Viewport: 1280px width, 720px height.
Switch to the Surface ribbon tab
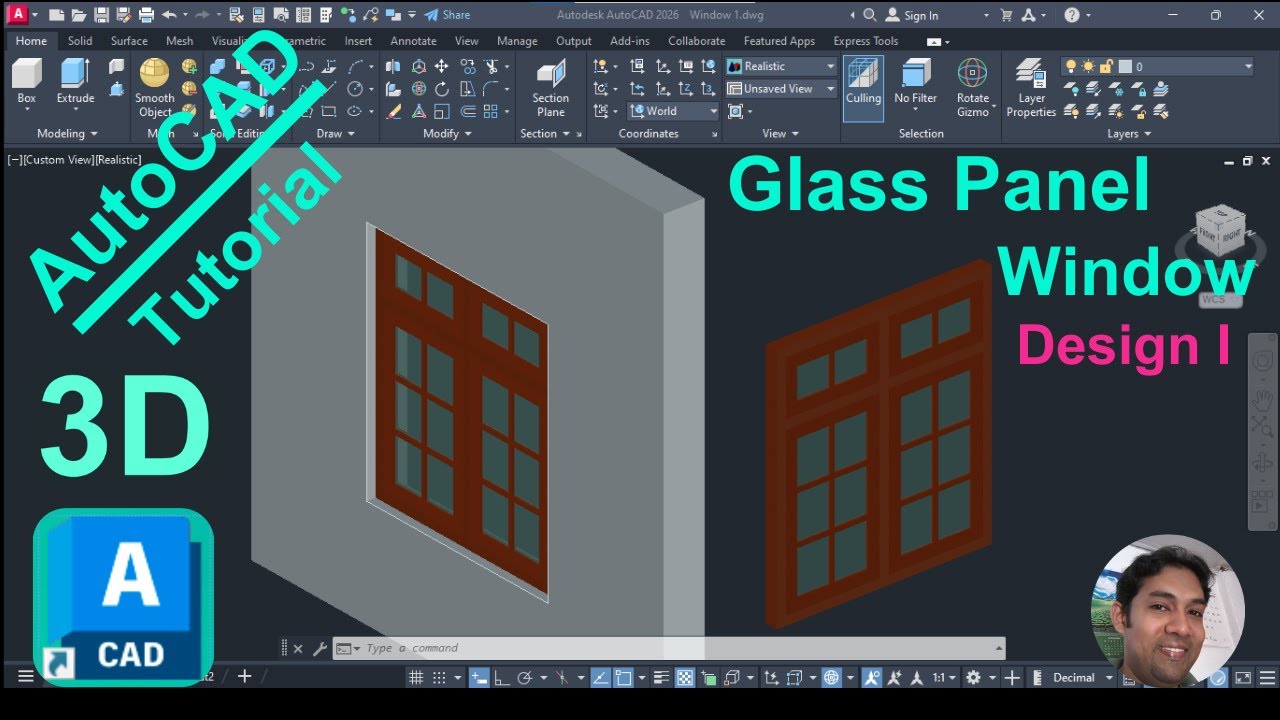pyautogui.click(x=129, y=41)
